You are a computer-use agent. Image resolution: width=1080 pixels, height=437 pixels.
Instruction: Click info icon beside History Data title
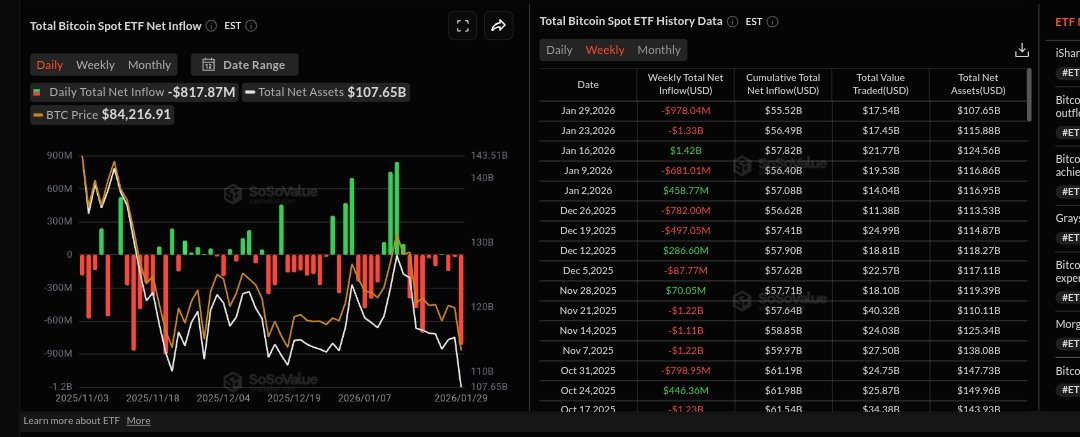[x=733, y=21]
